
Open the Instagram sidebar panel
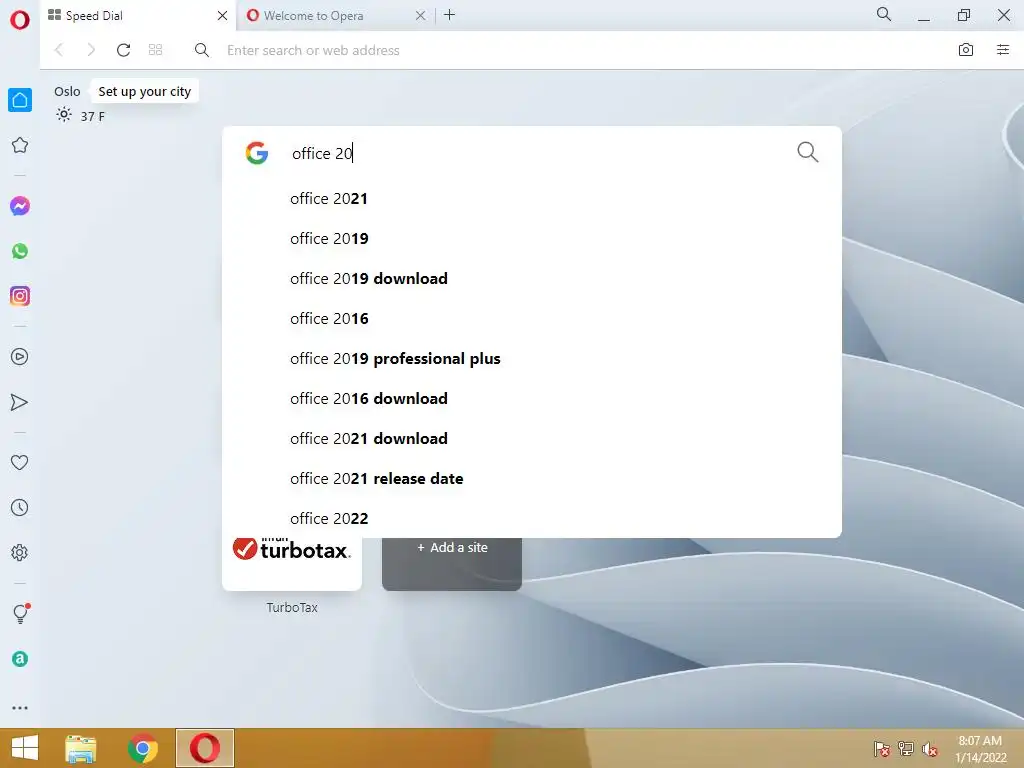(20, 296)
